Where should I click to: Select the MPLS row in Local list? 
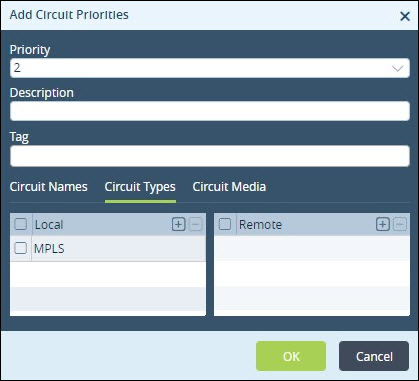point(108,248)
